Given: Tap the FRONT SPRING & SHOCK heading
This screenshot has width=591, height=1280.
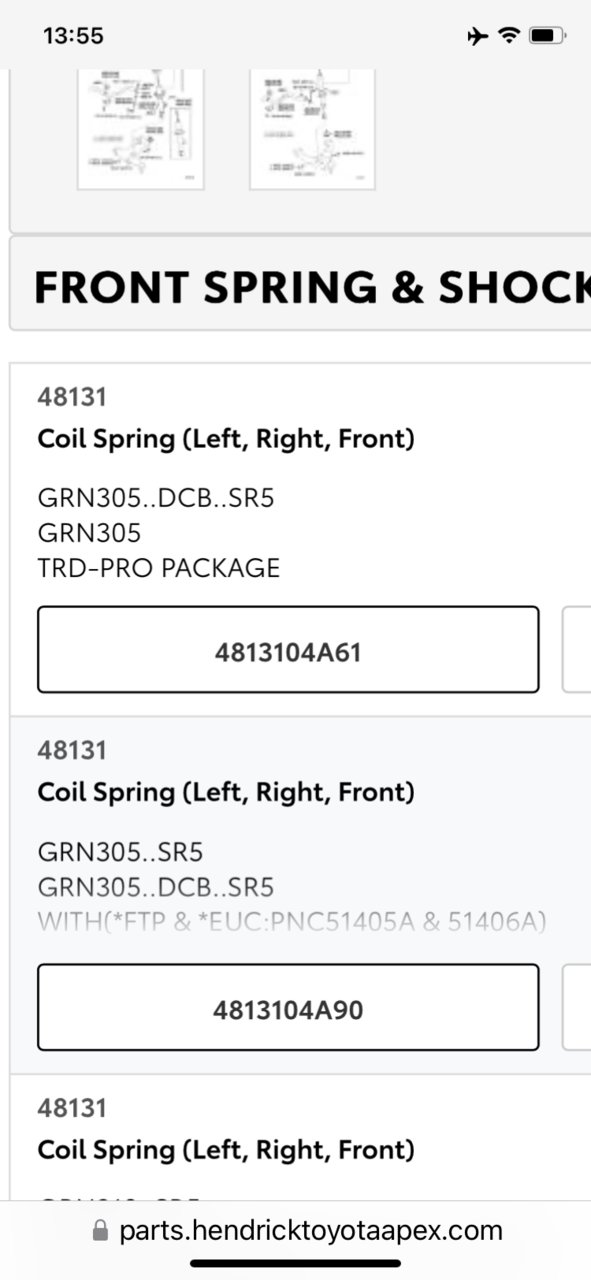Looking at the screenshot, I should point(312,287).
